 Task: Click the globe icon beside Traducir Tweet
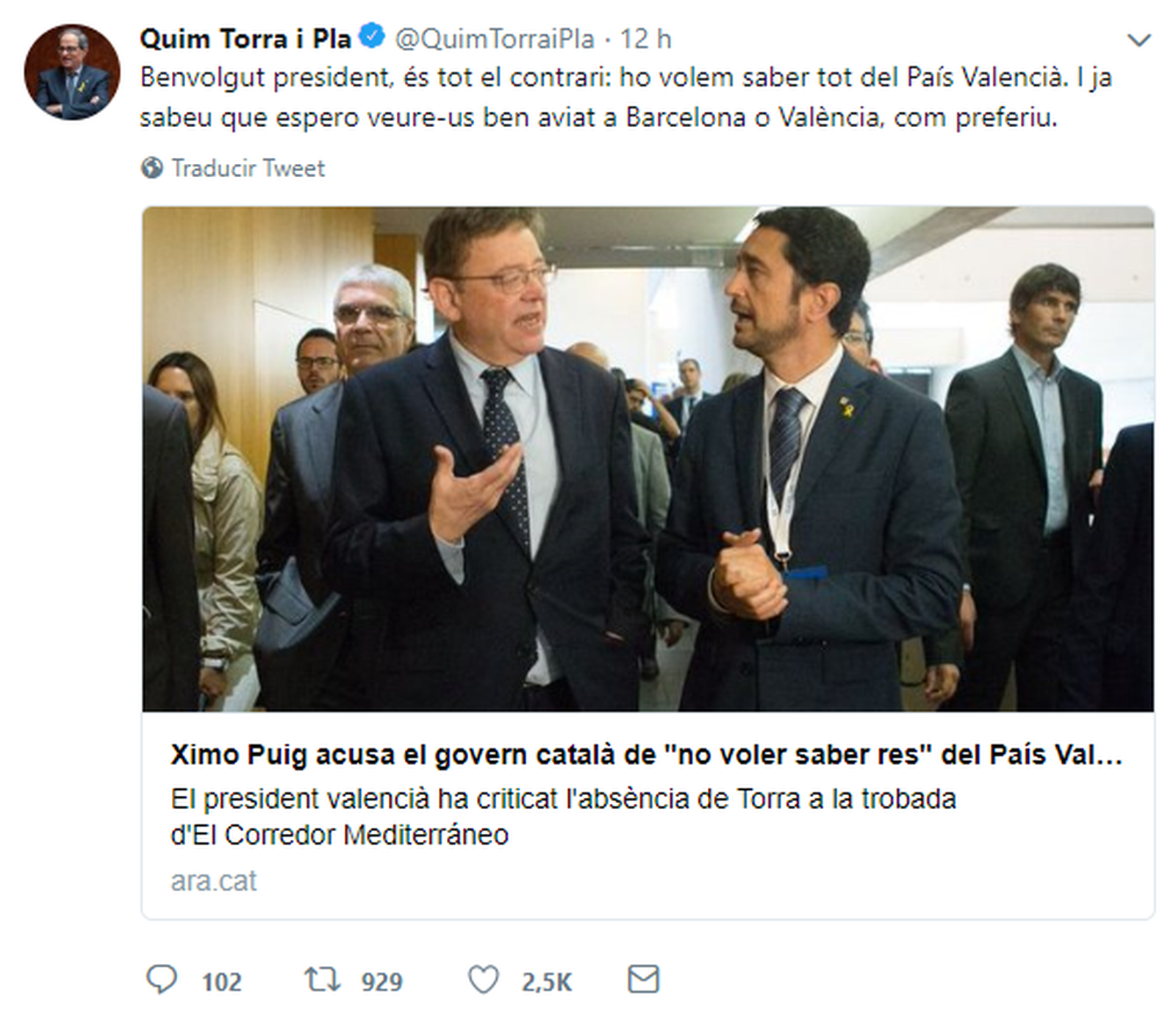(152, 168)
